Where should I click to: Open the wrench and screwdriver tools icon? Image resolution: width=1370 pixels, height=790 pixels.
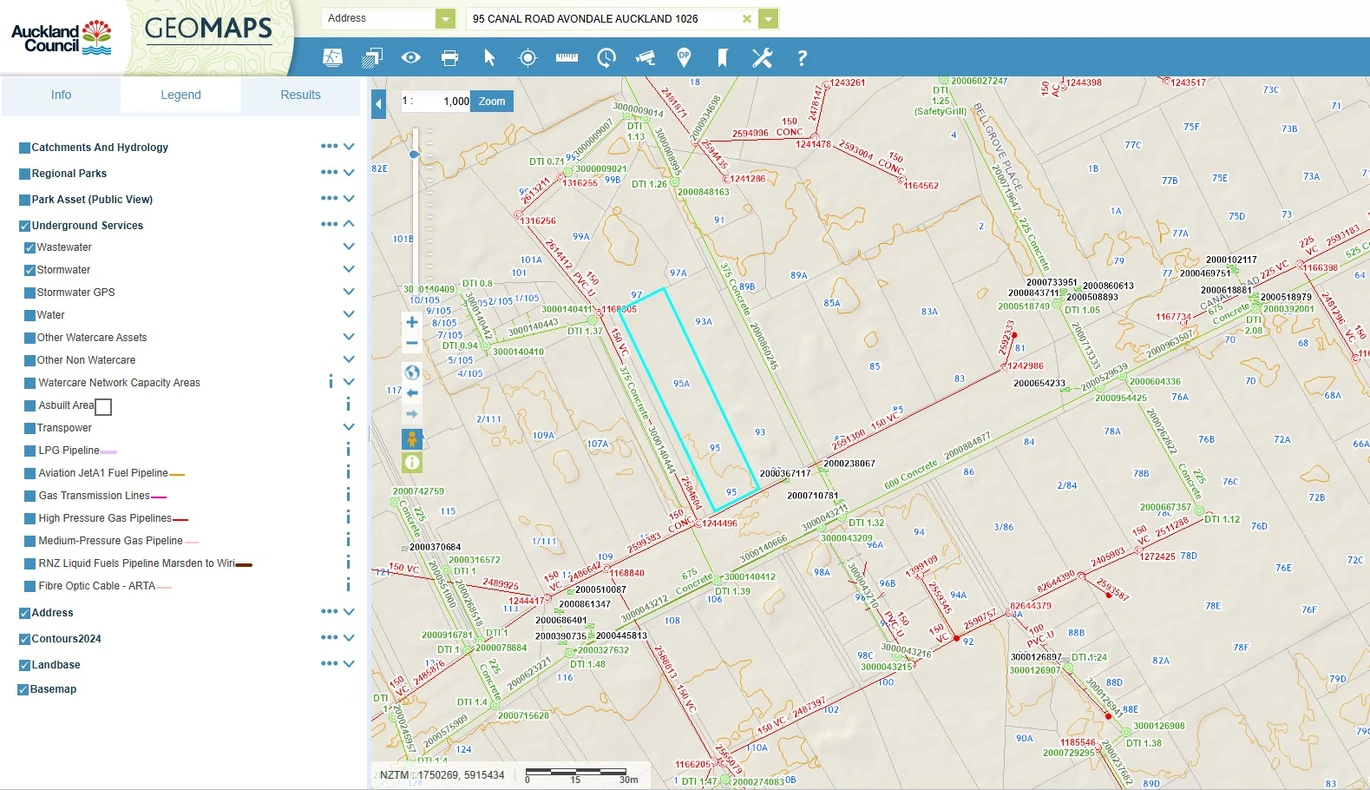(x=762, y=58)
